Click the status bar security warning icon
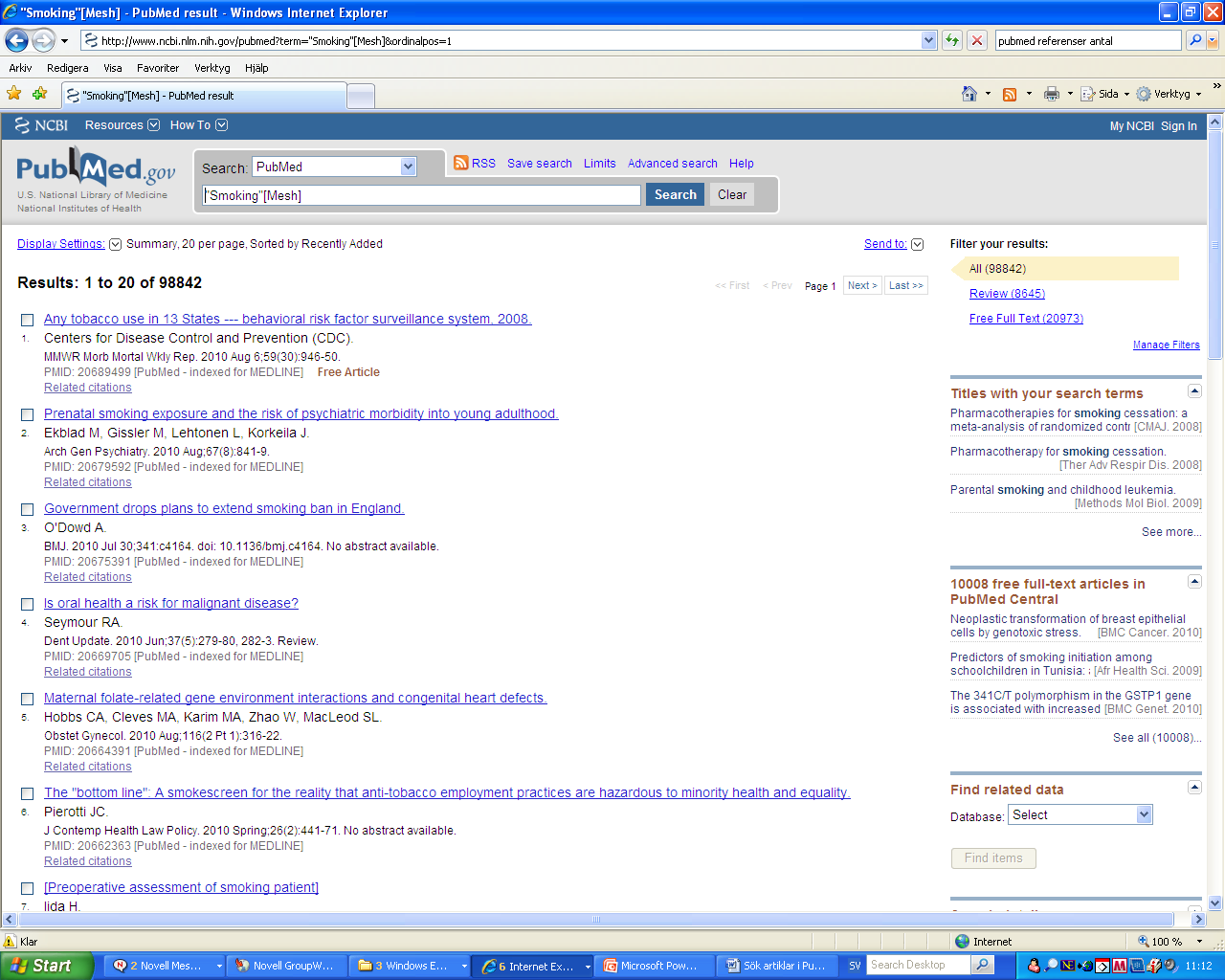The height and width of the screenshot is (980, 1225). 11,942
